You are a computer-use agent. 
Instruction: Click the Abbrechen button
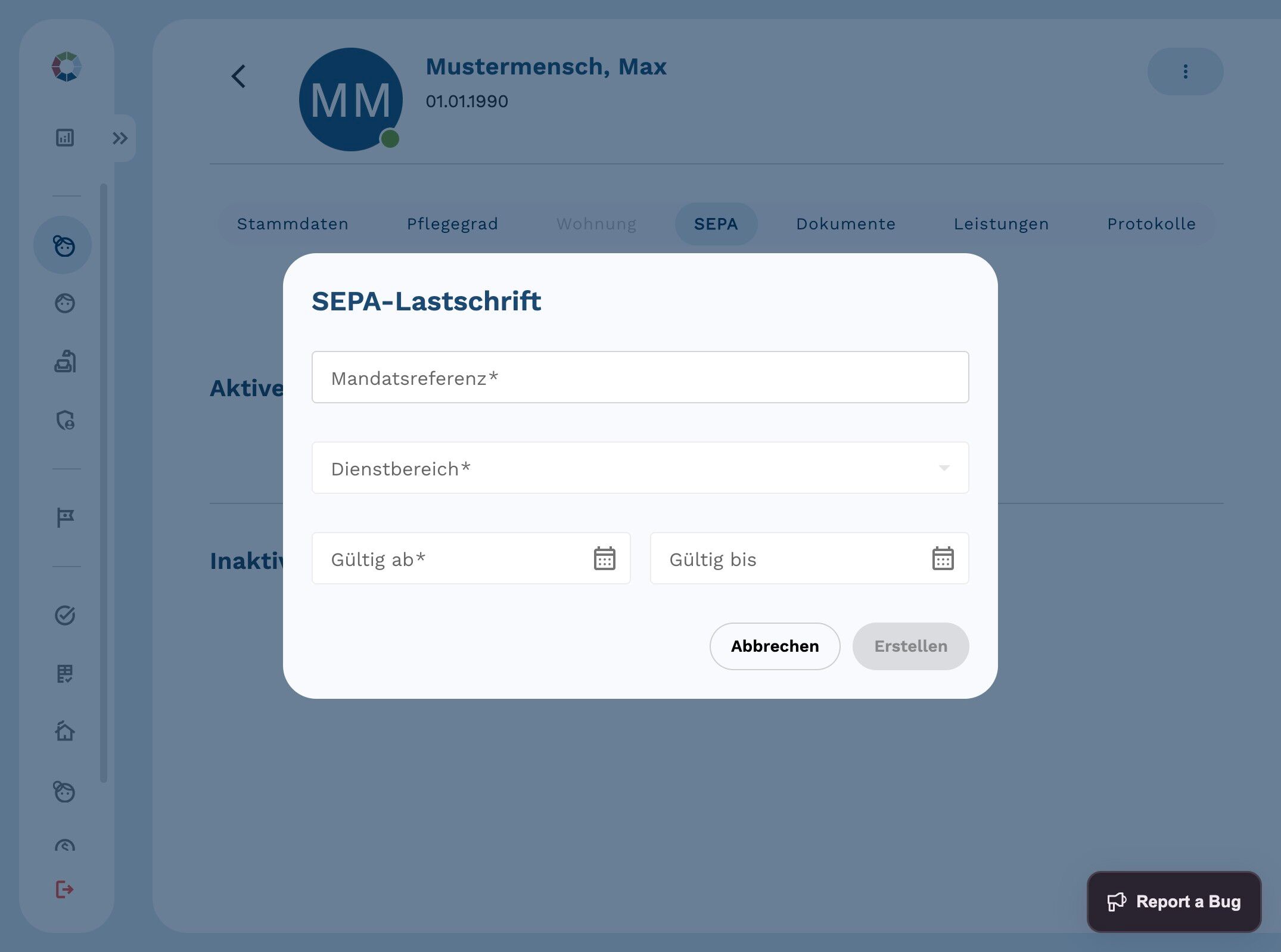(x=775, y=646)
